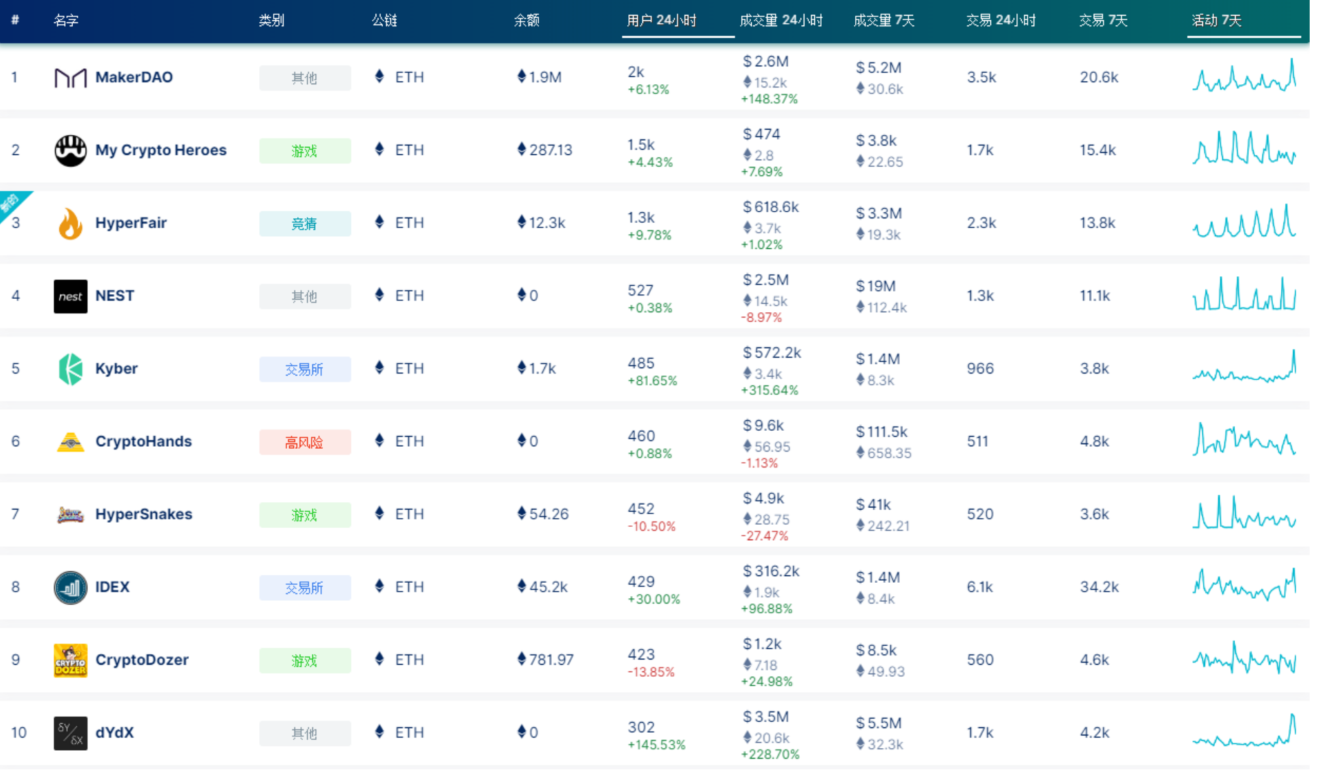Viewport: 1317px width, 771px height.
Task: Click the HyperFair flame logo
Action: (70, 224)
